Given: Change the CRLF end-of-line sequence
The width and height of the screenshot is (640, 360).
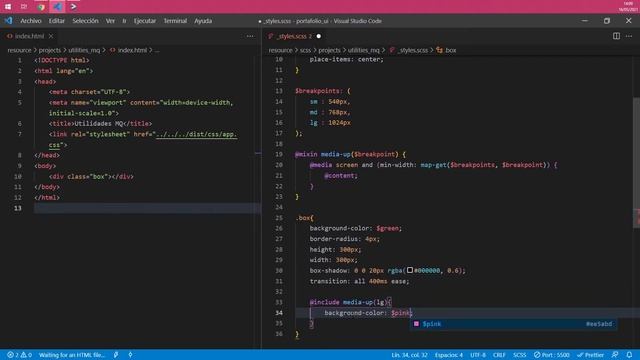Looking at the screenshot, I should tap(499, 355).
